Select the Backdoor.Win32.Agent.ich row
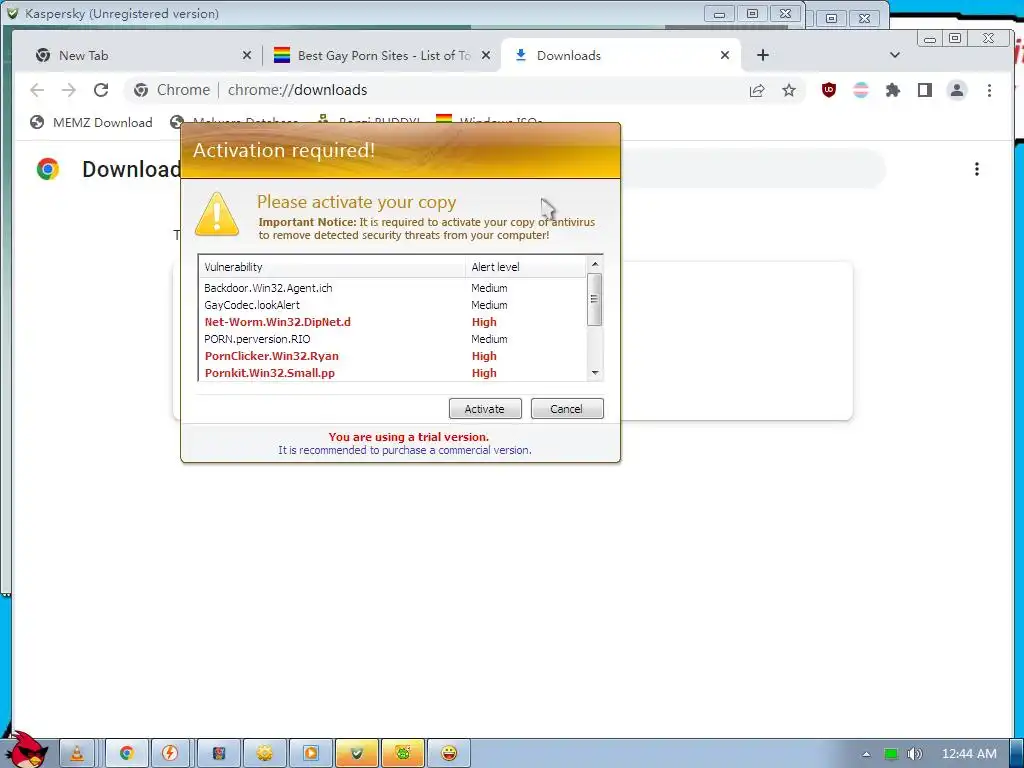The width and height of the screenshot is (1024, 768). coord(392,288)
